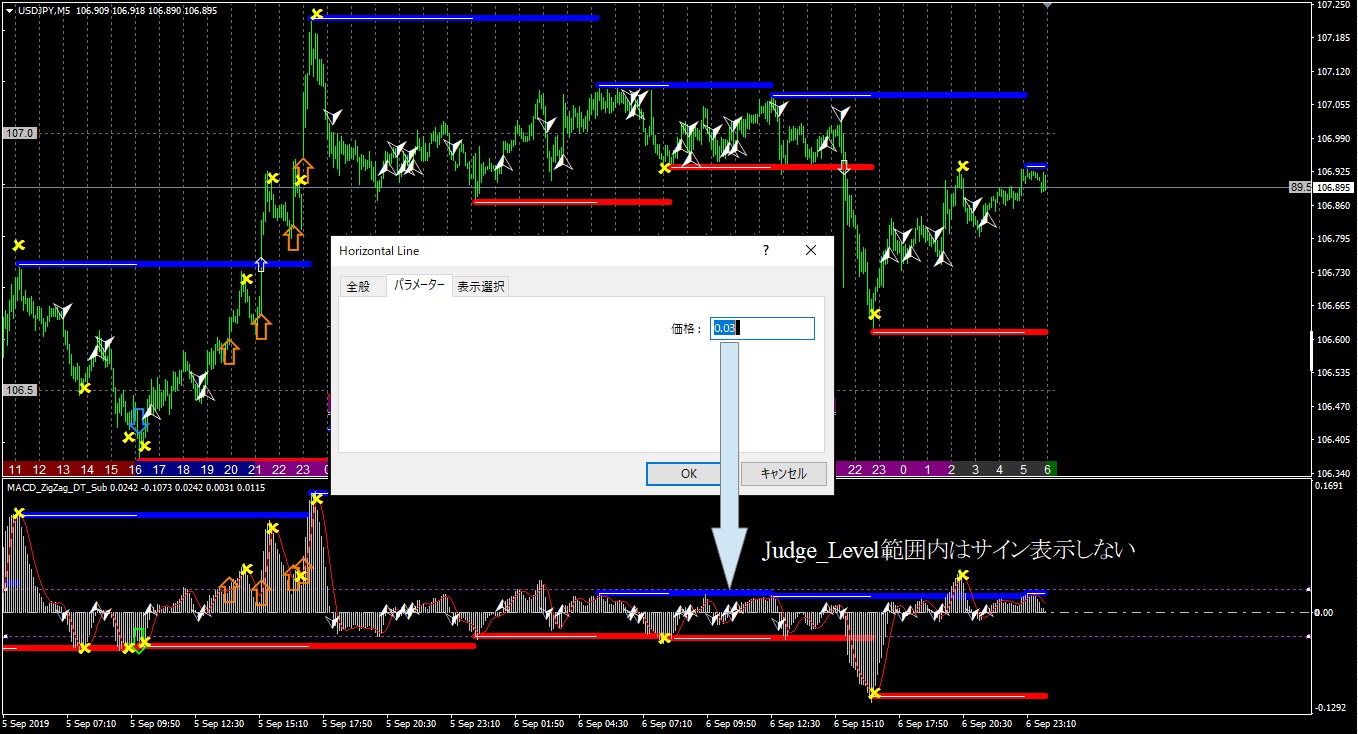
Task: Click the 5 Sep 07:10 time label
Action: point(90,724)
